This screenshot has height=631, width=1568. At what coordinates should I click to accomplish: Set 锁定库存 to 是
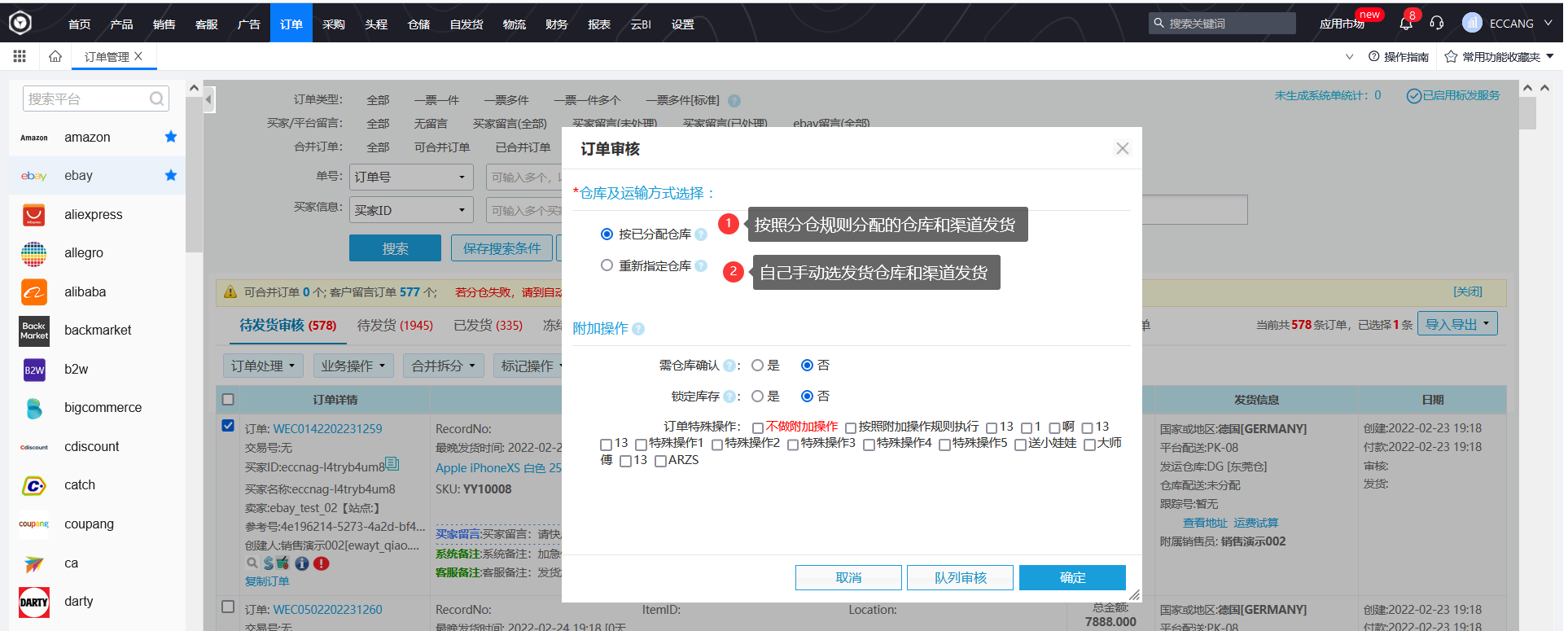point(757,397)
